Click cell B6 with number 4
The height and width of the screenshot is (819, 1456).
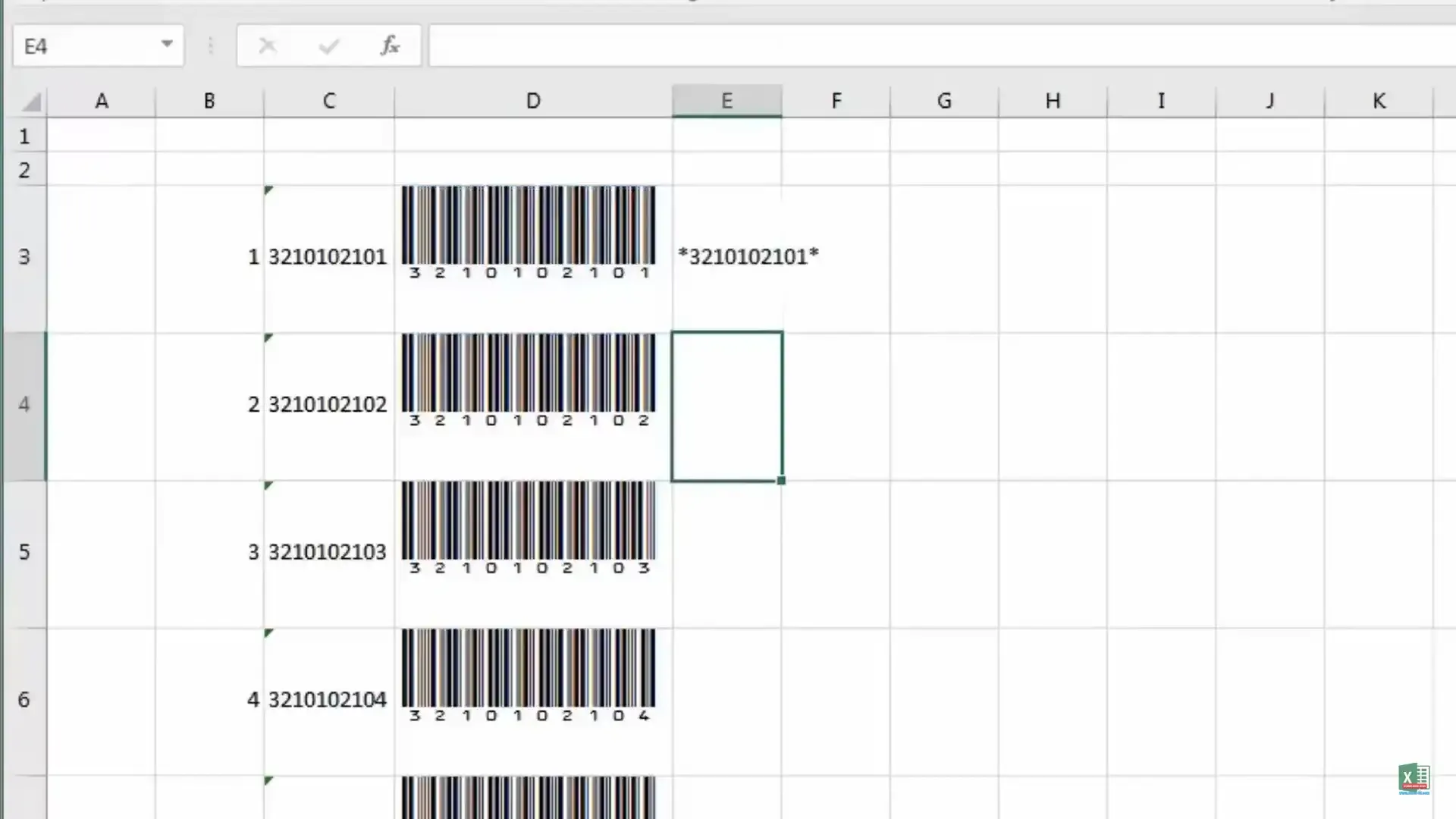point(209,701)
